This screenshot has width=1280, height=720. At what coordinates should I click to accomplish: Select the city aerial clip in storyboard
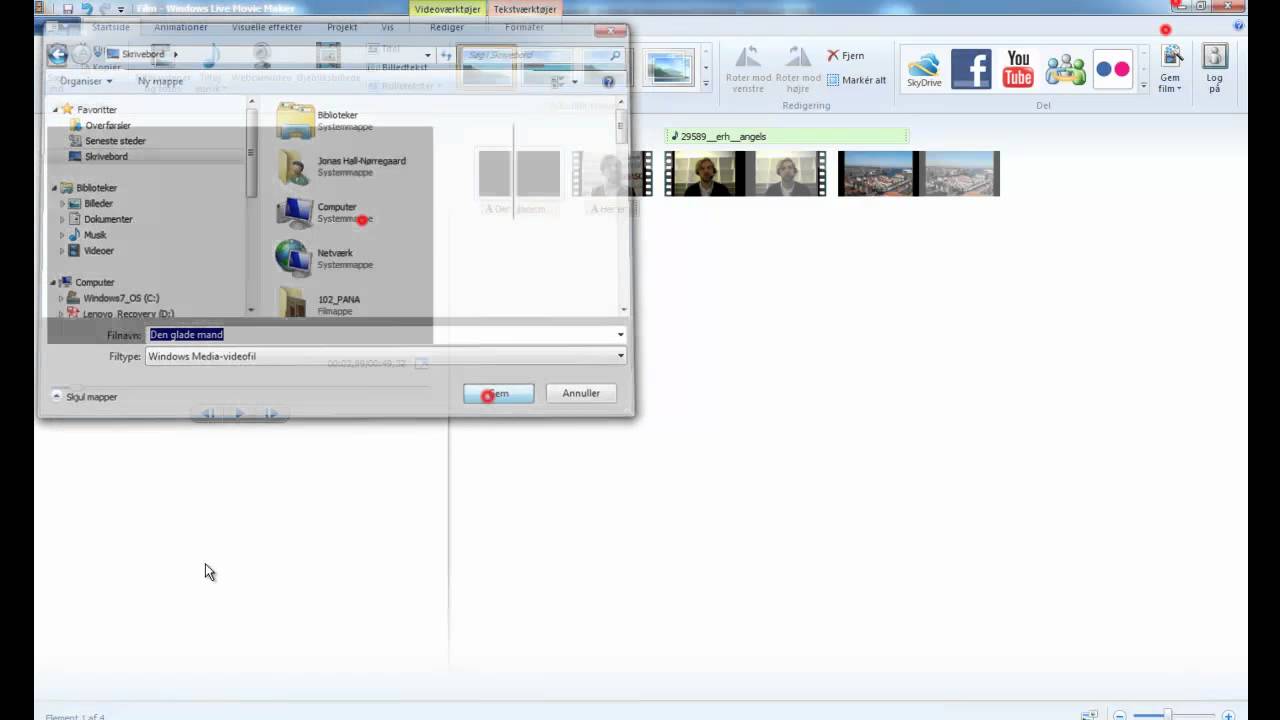(x=918, y=173)
